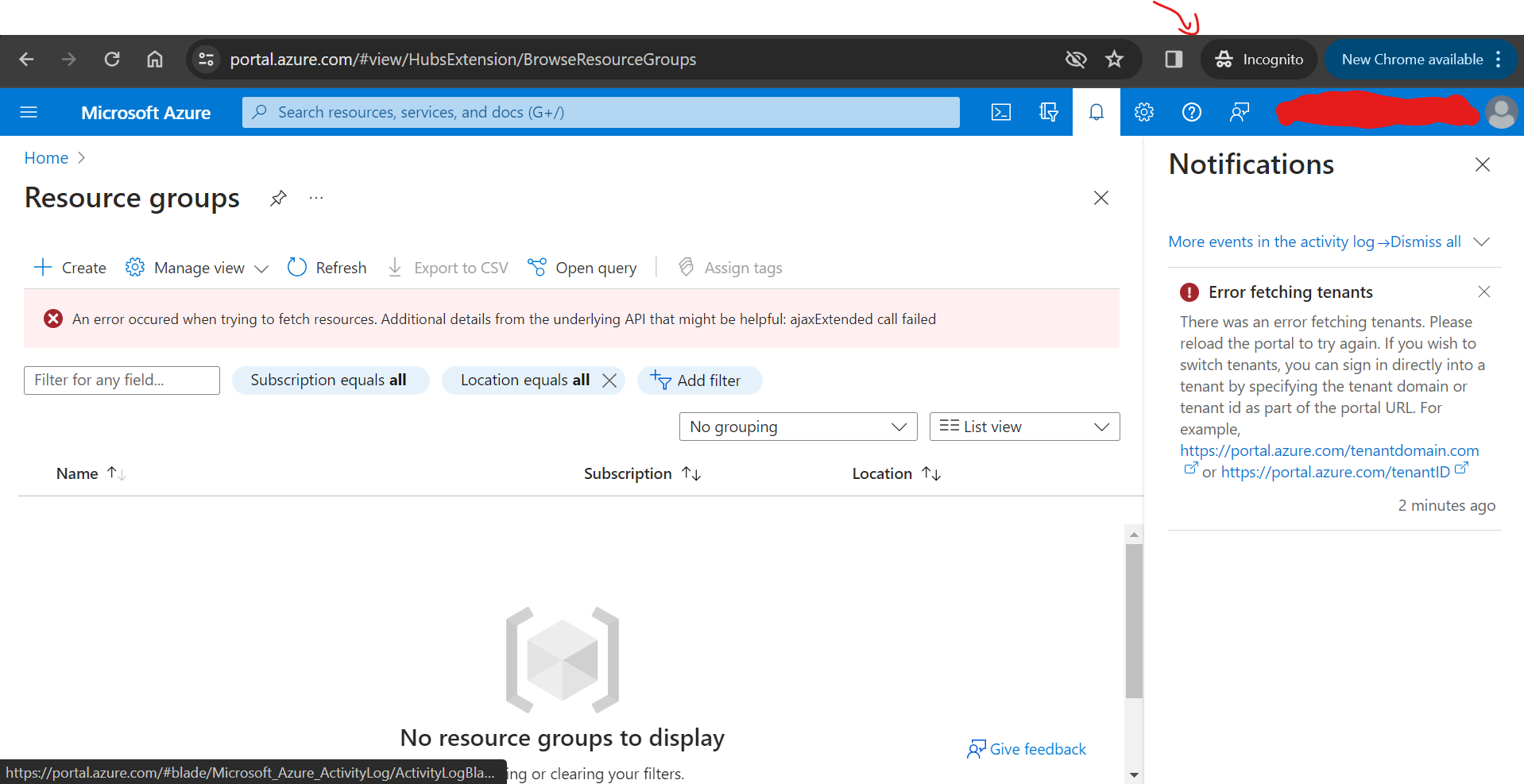Open the portal.azure.com/tenantID link

coord(1335,472)
